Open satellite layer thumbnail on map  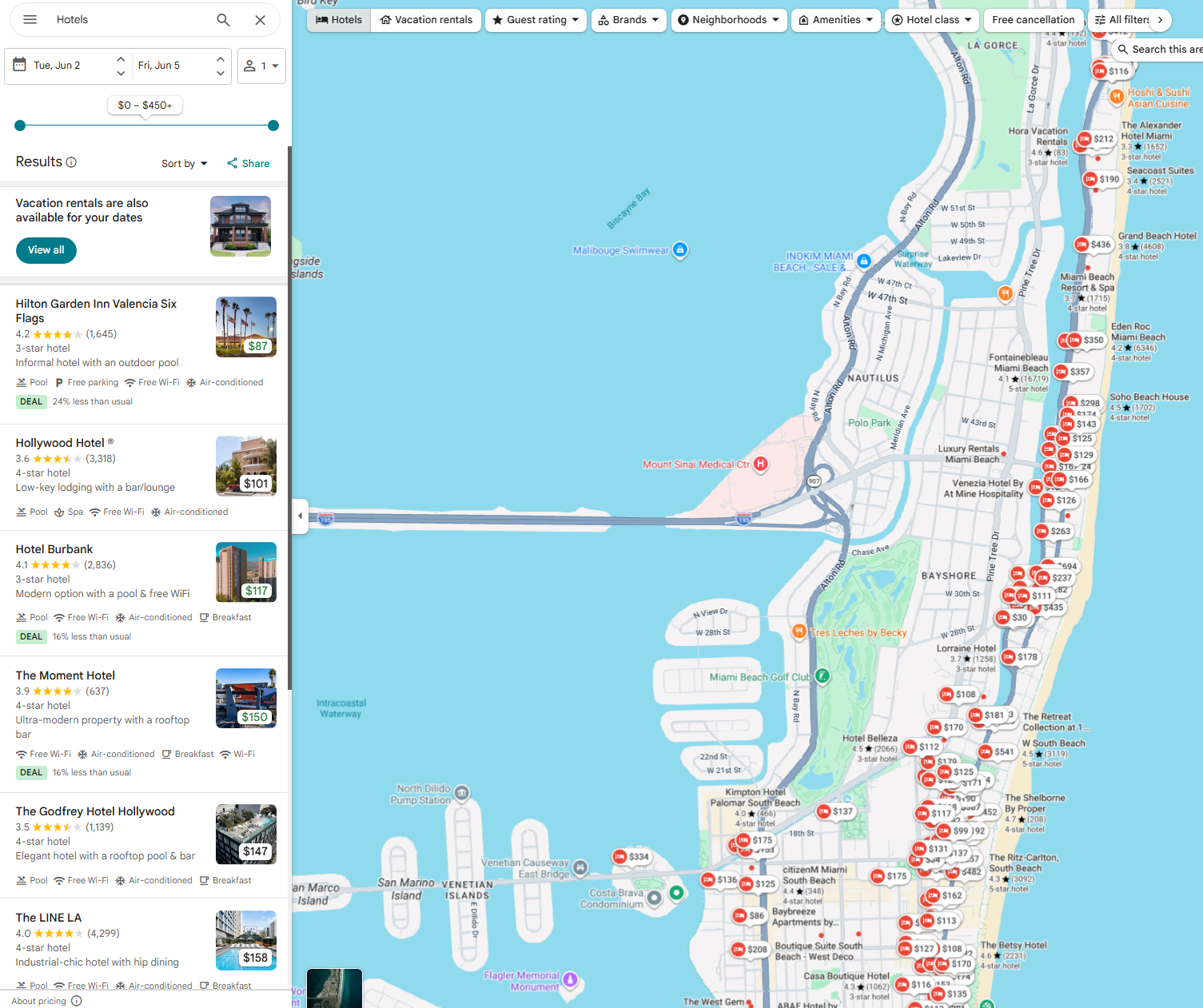(x=334, y=988)
